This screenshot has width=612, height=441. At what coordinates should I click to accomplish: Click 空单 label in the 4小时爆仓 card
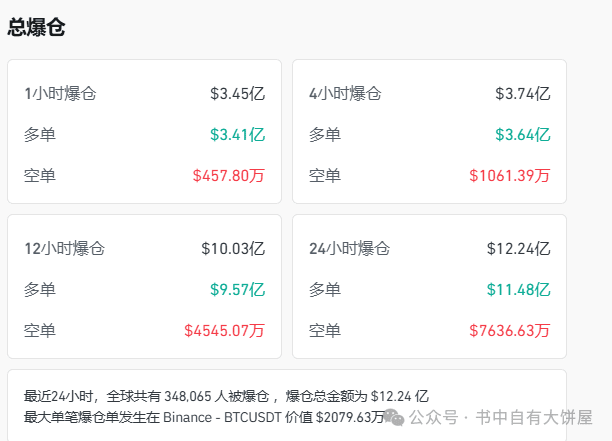325,176
